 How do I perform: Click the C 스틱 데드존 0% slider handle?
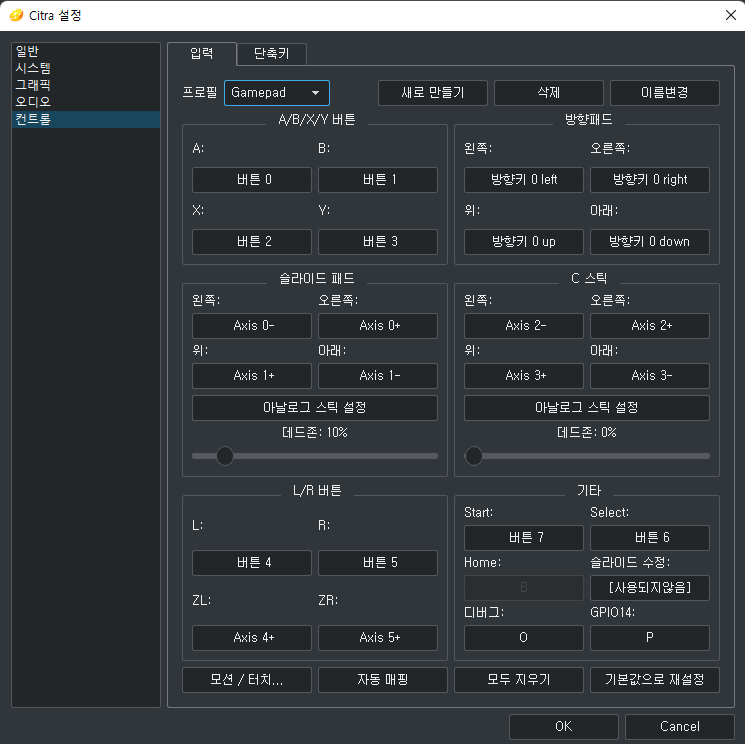474,456
